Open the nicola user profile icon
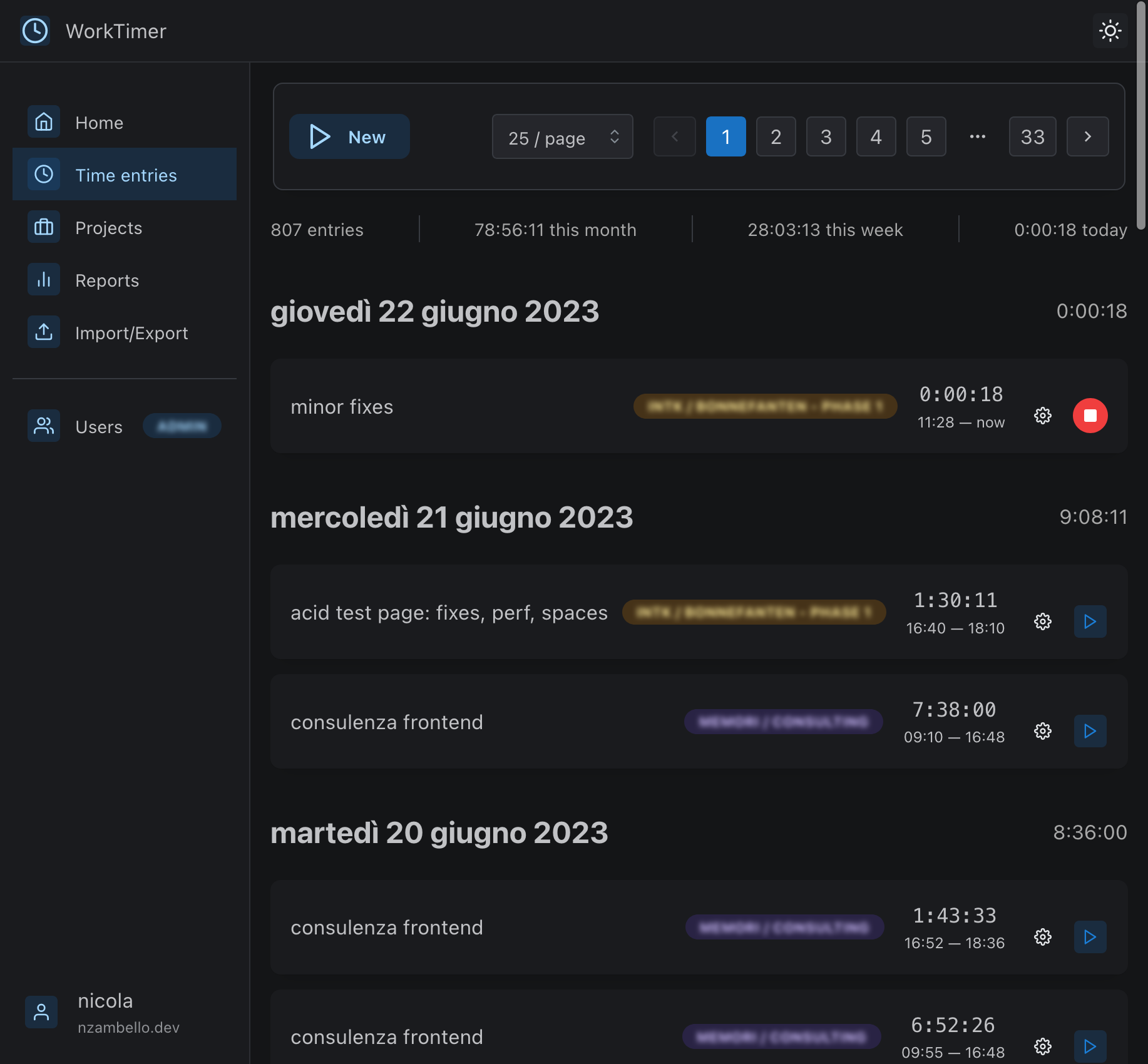The height and width of the screenshot is (1064, 1148). point(41,1011)
